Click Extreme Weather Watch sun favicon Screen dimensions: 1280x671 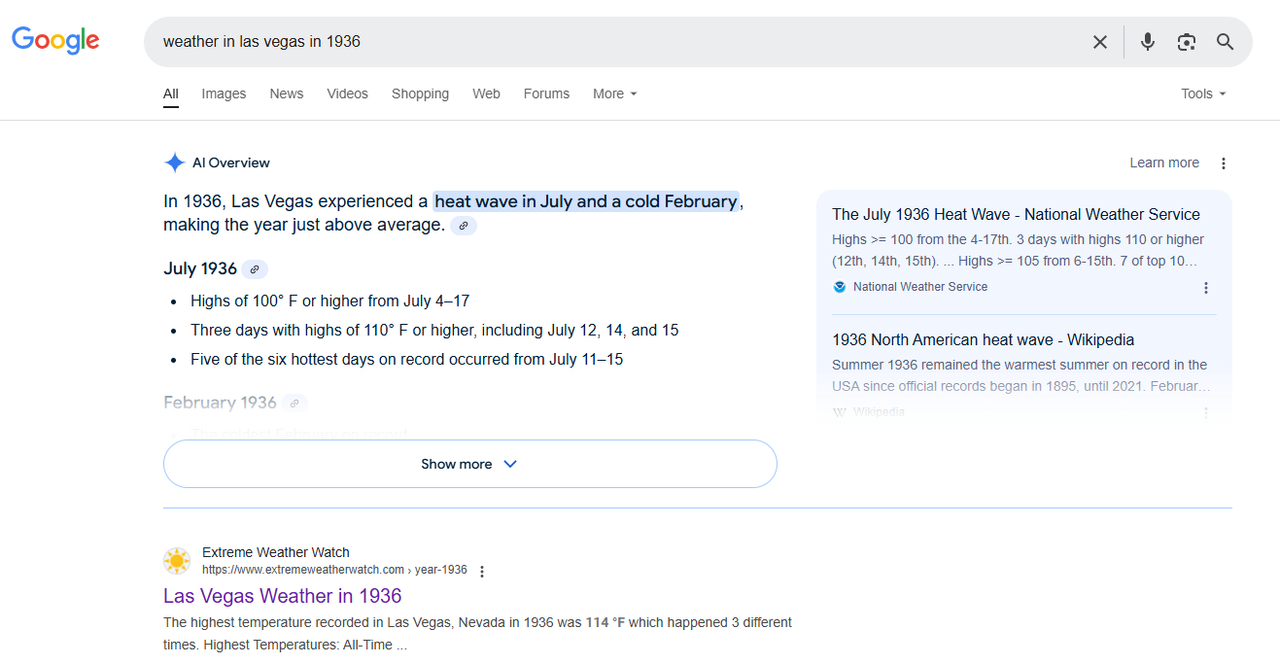click(177, 561)
